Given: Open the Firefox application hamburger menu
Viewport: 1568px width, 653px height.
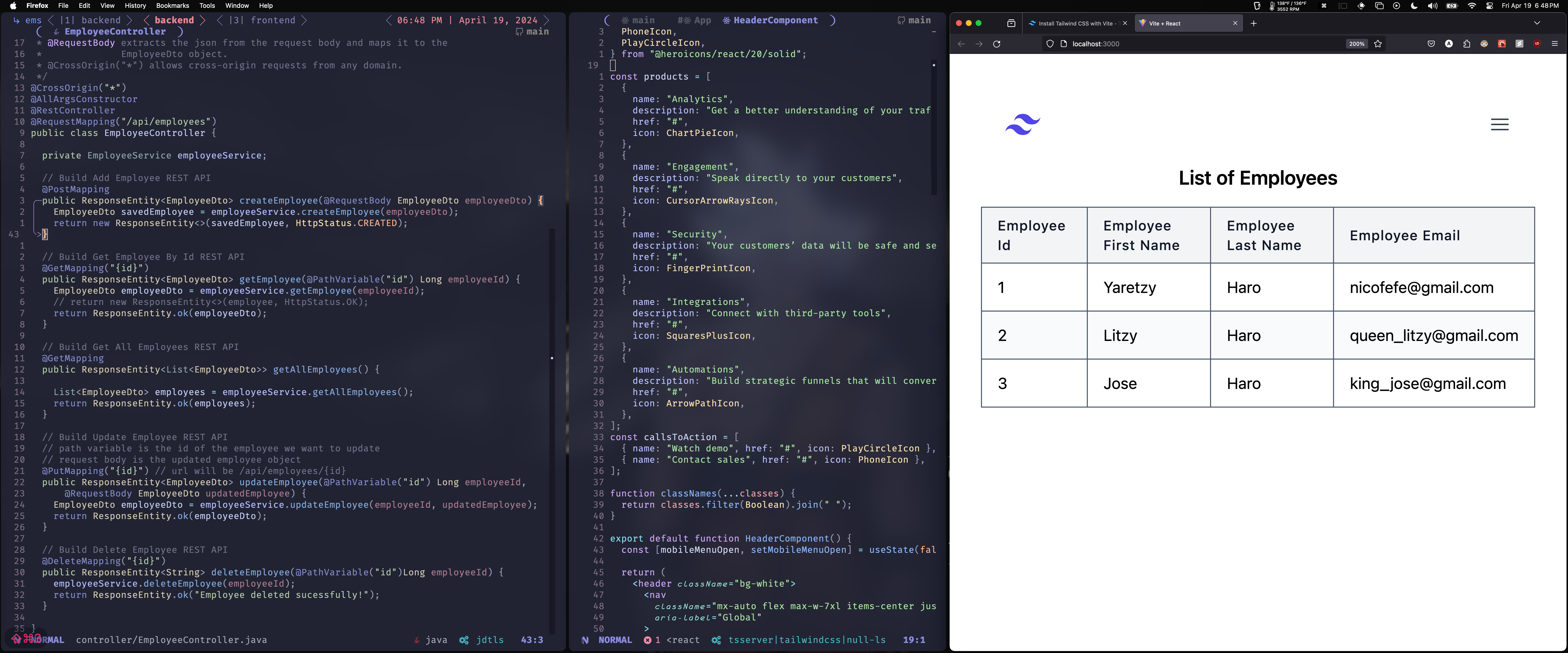Looking at the screenshot, I should coord(1555,44).
